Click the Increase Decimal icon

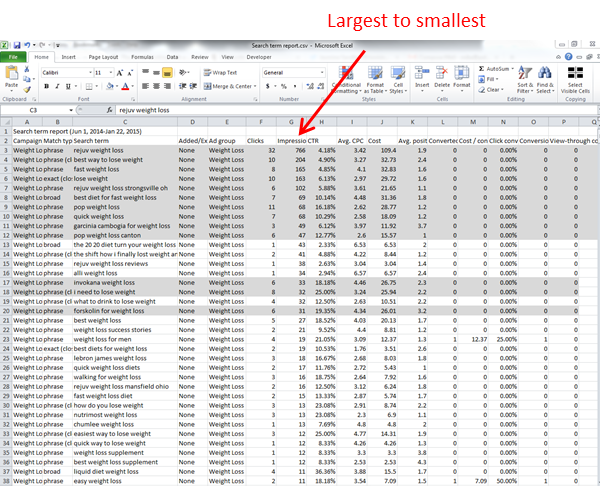click(310, 86)
